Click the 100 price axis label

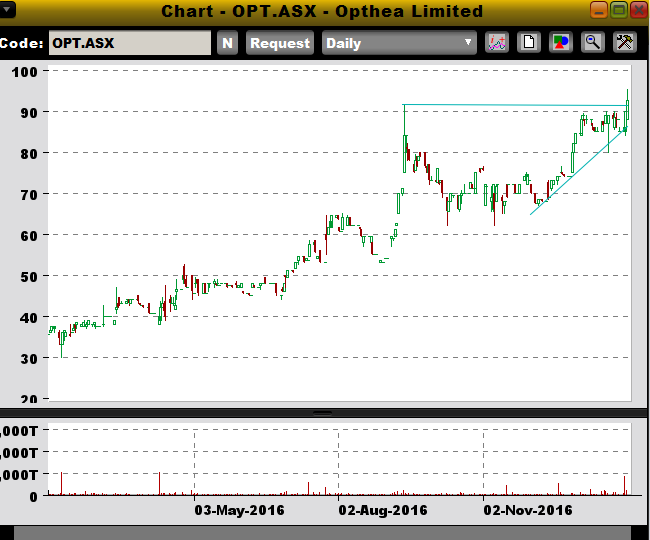point(24,72)
